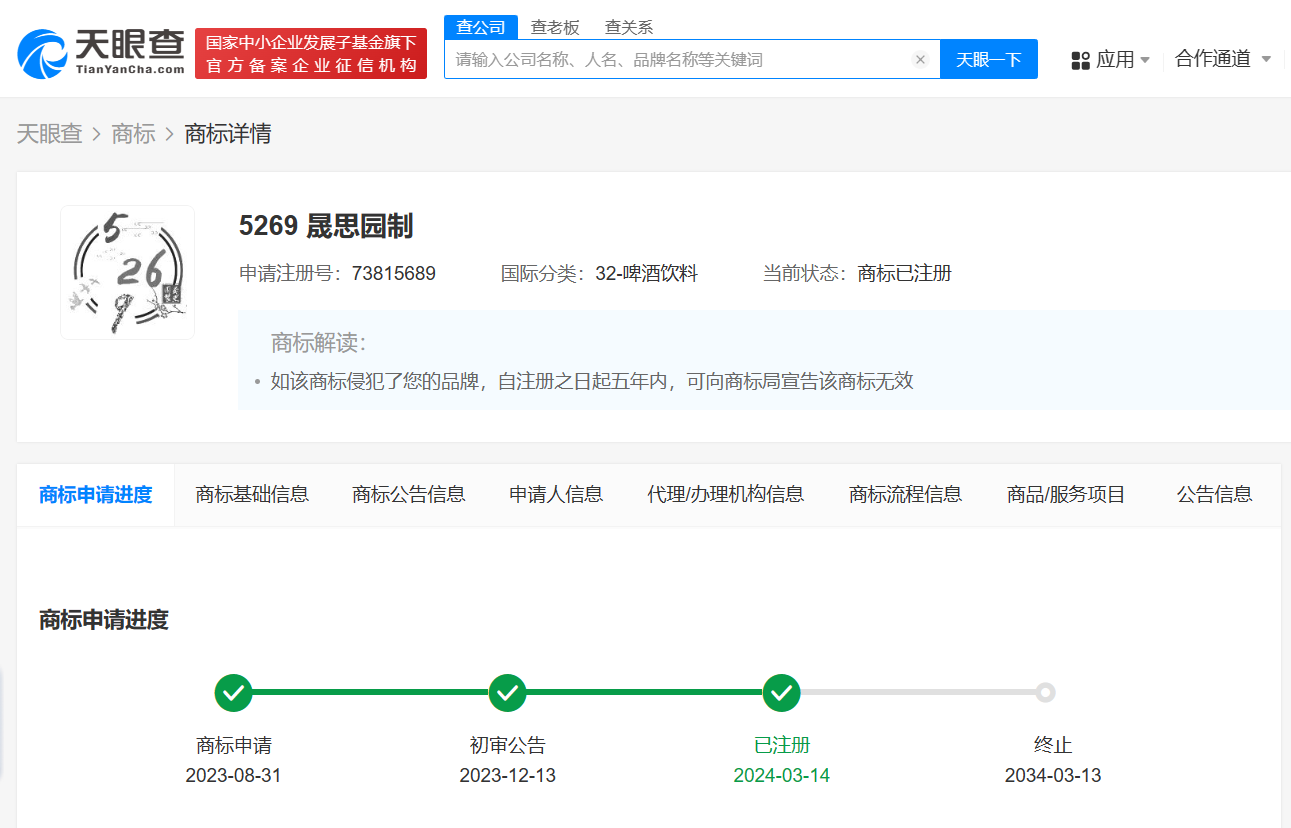Click the 应用 grid icon
Image resolution: width=1291 pixels, height=828 pixels.
[1081, 60]
